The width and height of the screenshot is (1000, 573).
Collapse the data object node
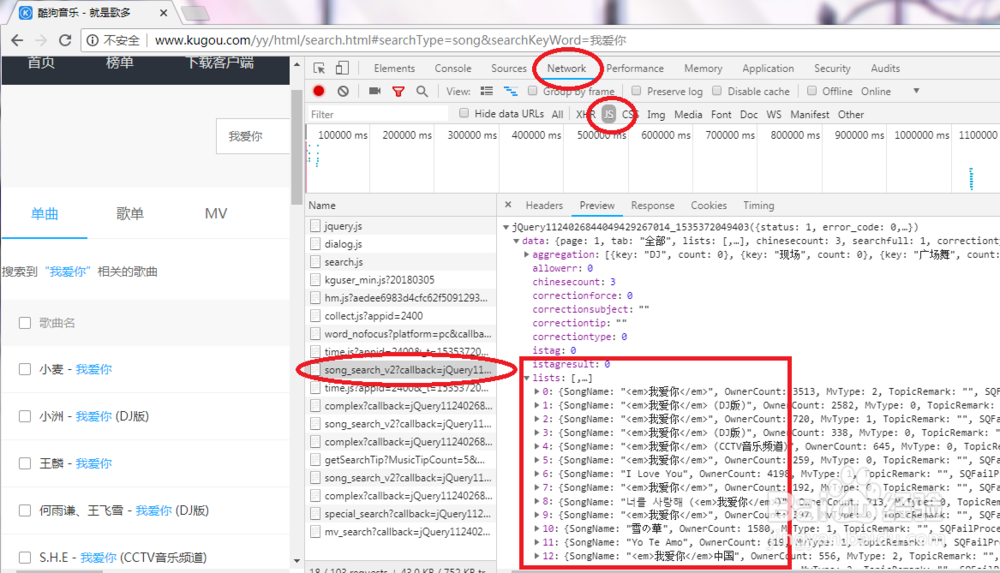[516, 241]
